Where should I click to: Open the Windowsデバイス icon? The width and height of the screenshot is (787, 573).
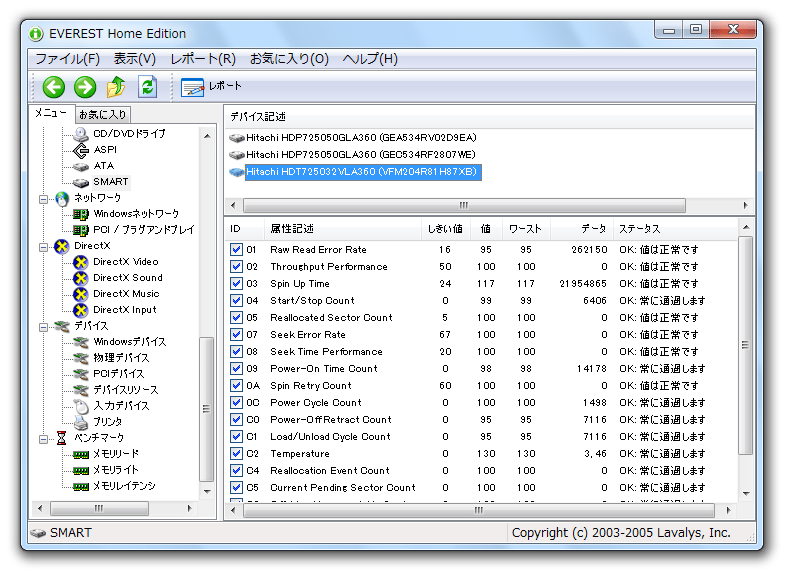tap(81, 343)
